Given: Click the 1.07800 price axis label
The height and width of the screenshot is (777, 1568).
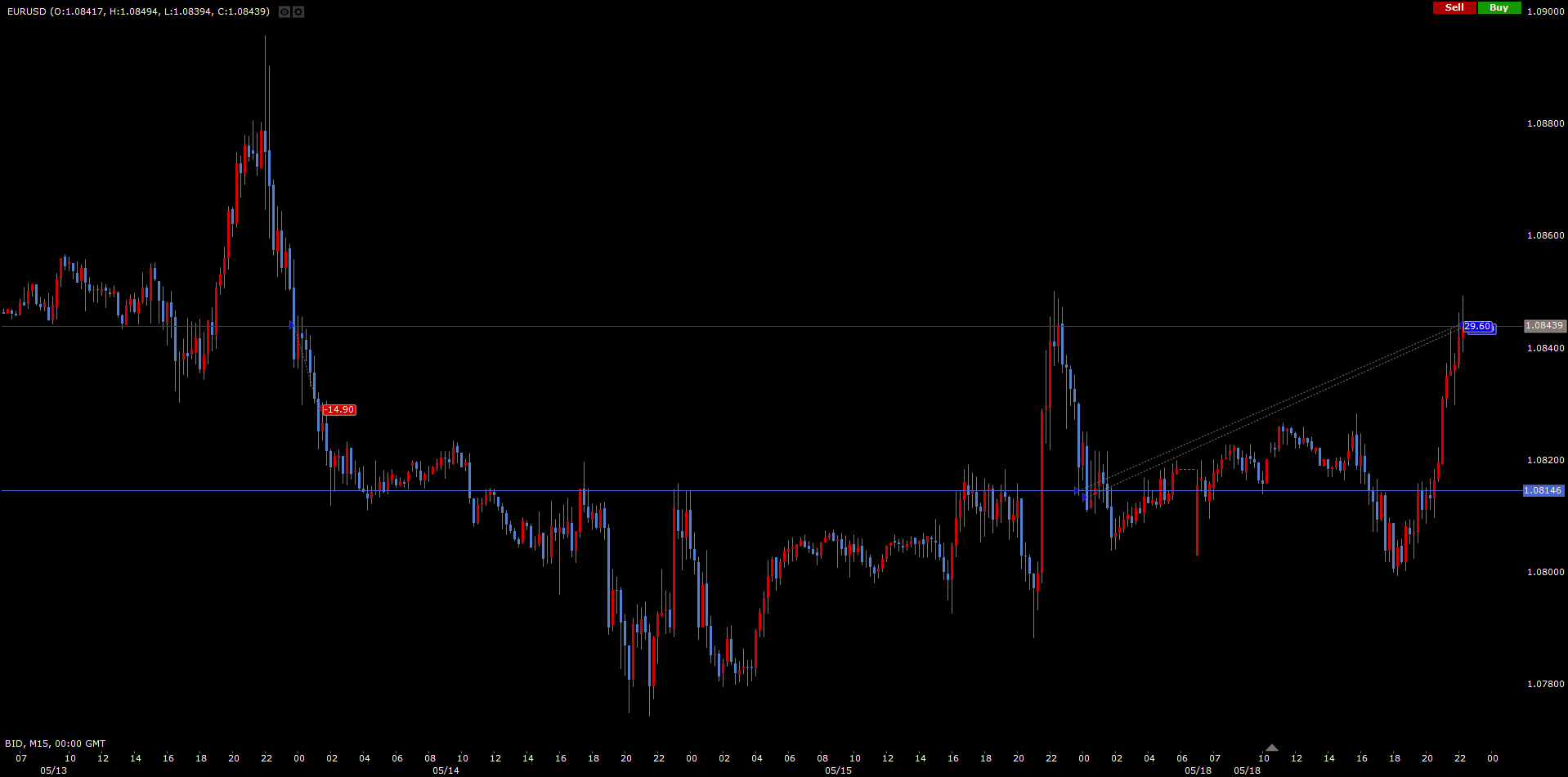Looking at the screenshot, I should click(x=1545, y=685).
